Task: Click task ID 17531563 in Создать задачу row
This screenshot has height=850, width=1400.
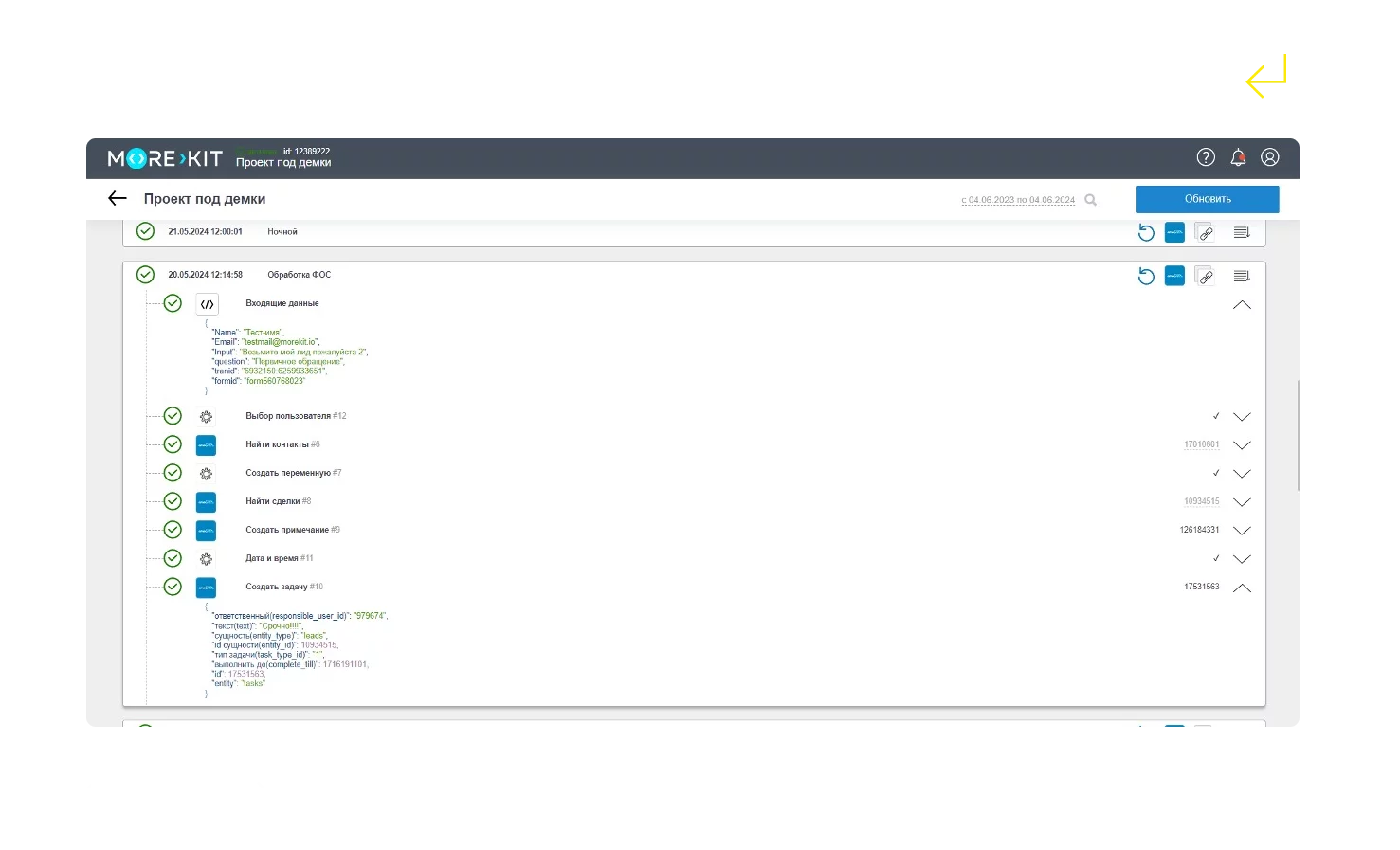Action: coord(1201,587)
